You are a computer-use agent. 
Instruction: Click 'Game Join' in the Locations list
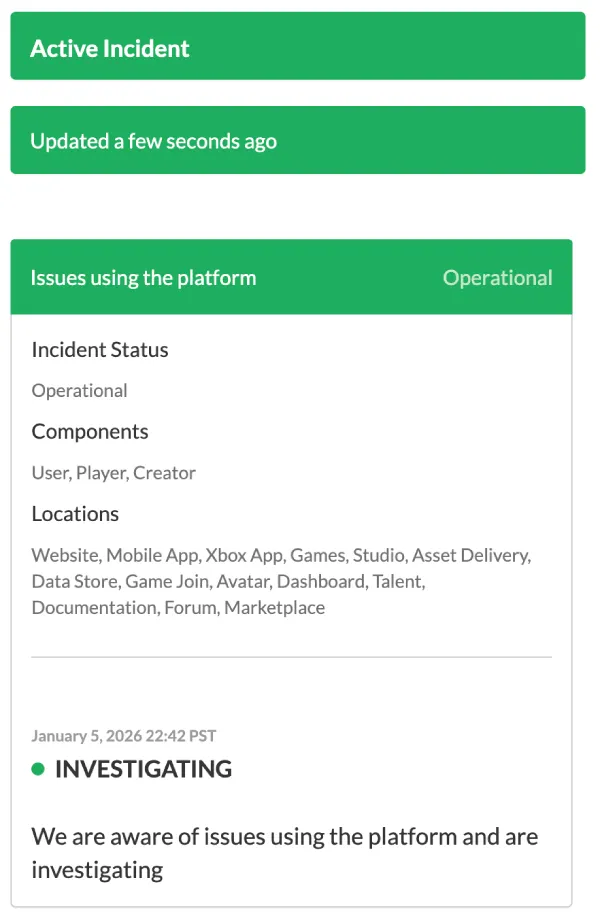click(166, 581)
